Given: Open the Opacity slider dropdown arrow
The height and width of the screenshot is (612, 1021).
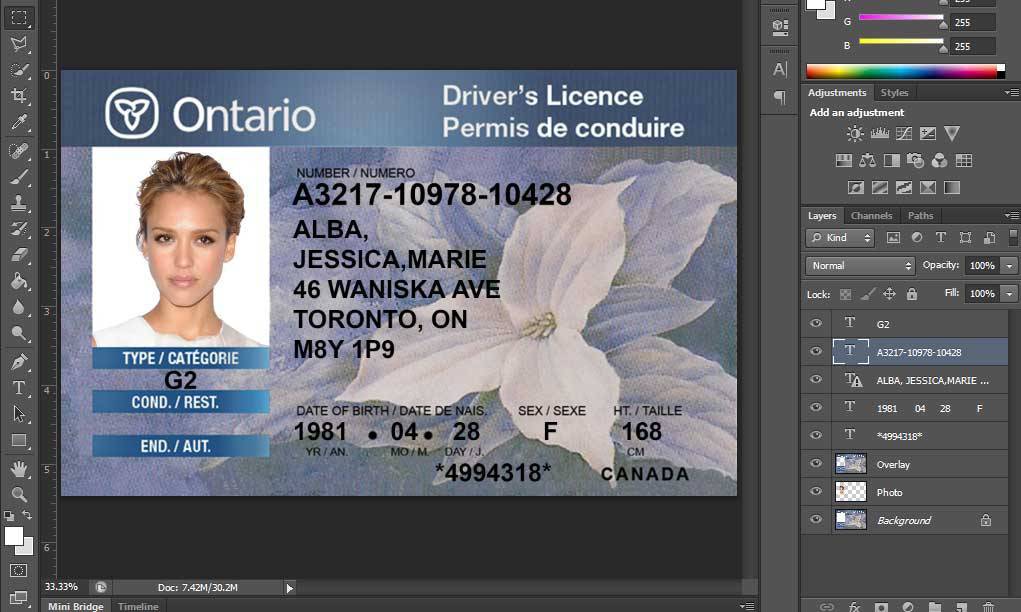Looking at the screenshot, I should [x=1009, y=266].
